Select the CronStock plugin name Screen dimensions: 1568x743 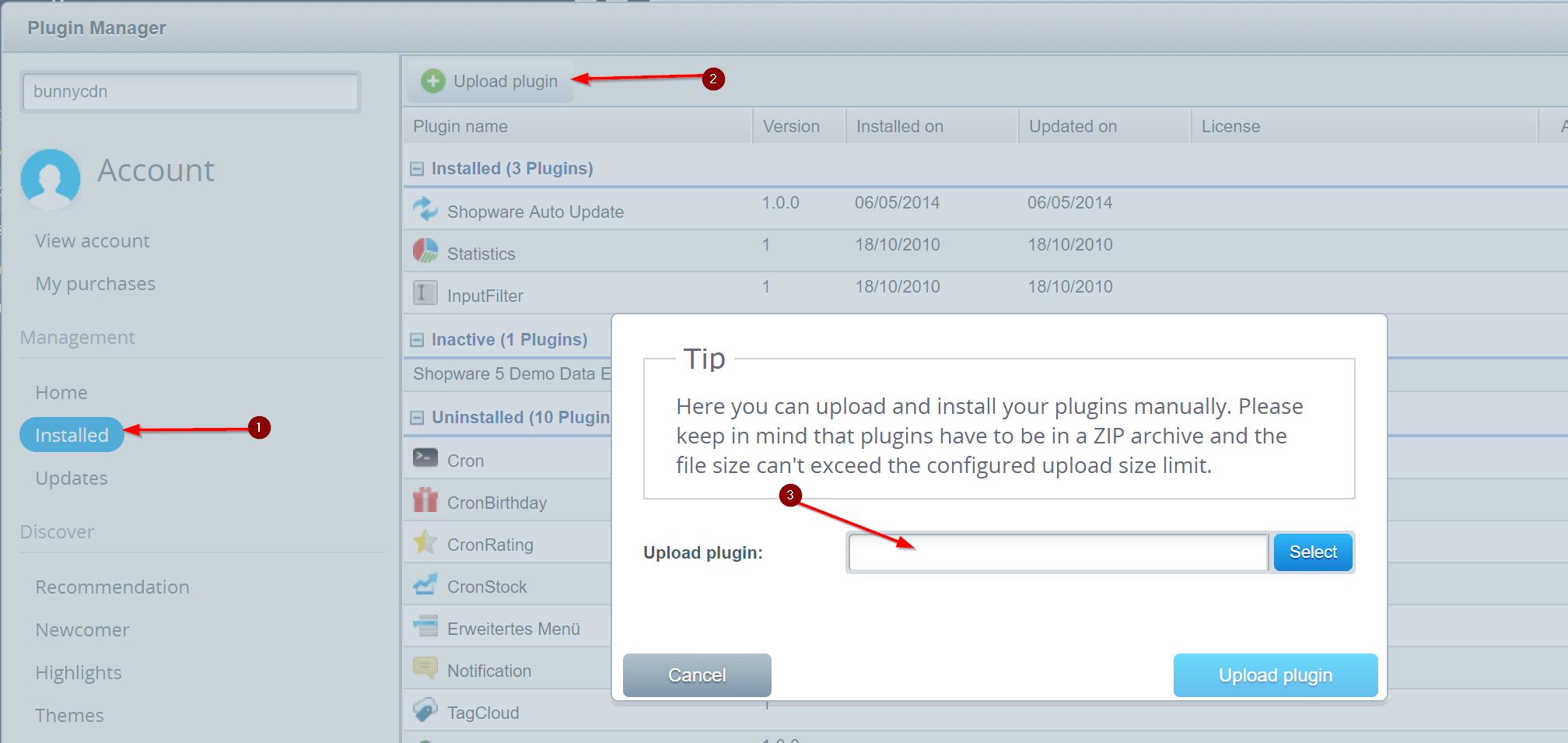click(x=487, y=587)
